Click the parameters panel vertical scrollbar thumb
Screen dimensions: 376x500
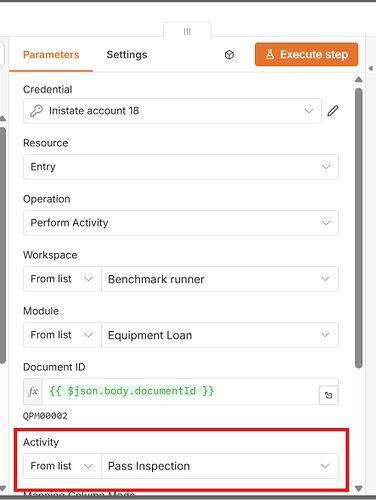pos(359,228)
